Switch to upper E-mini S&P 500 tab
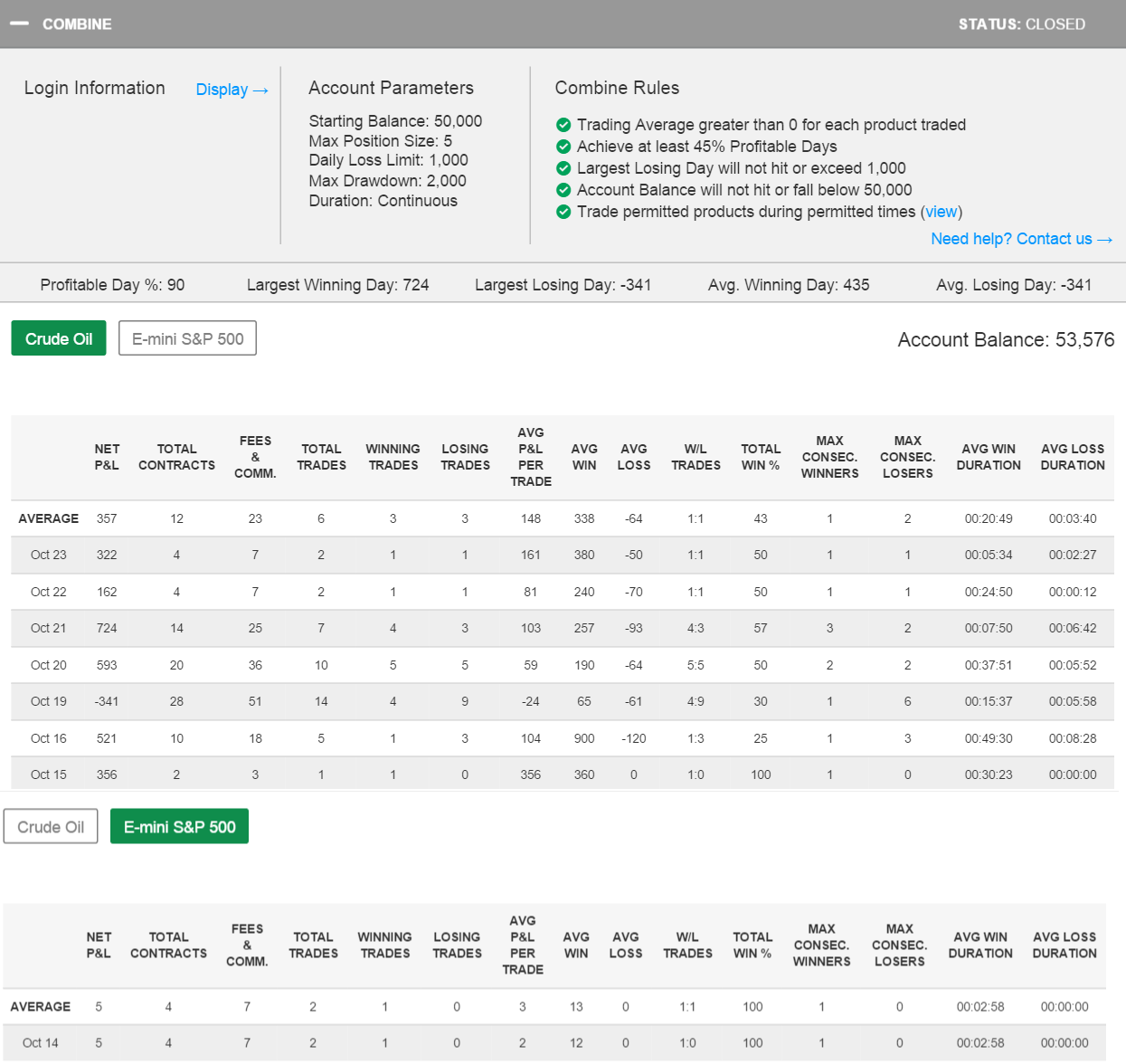This screenshot has height=1064, width=1126. [187, 338]
